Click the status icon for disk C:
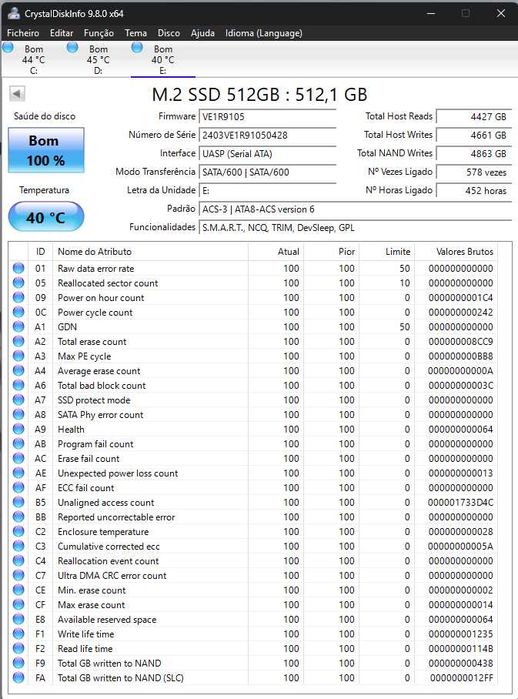This screenshot has height=699, width=518. (8, 48)
